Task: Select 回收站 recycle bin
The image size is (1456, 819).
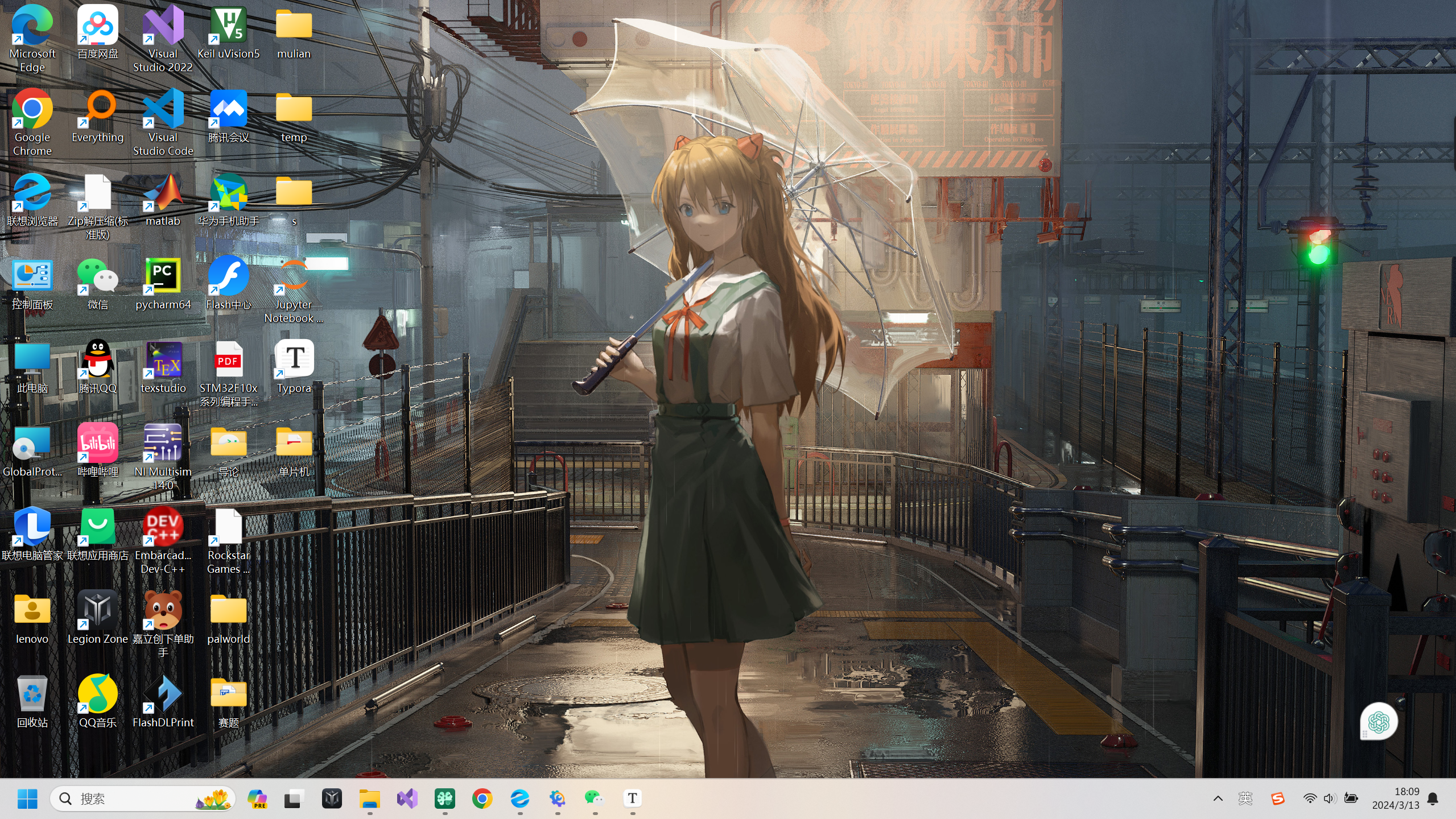Action: (32, 701)
